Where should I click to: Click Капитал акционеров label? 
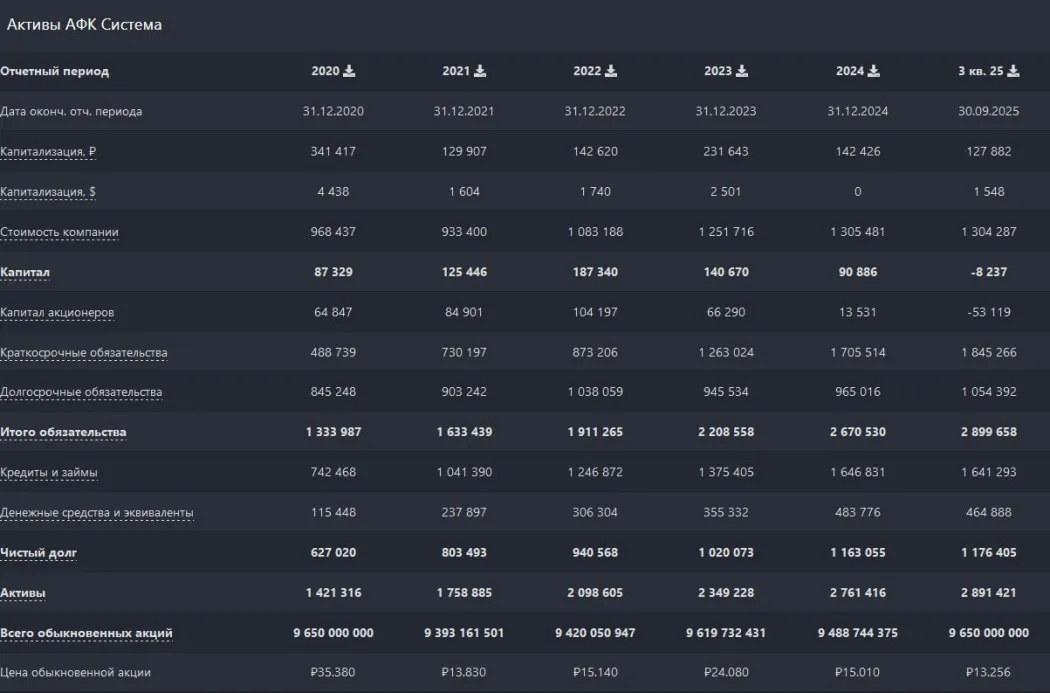click(57, 312)
